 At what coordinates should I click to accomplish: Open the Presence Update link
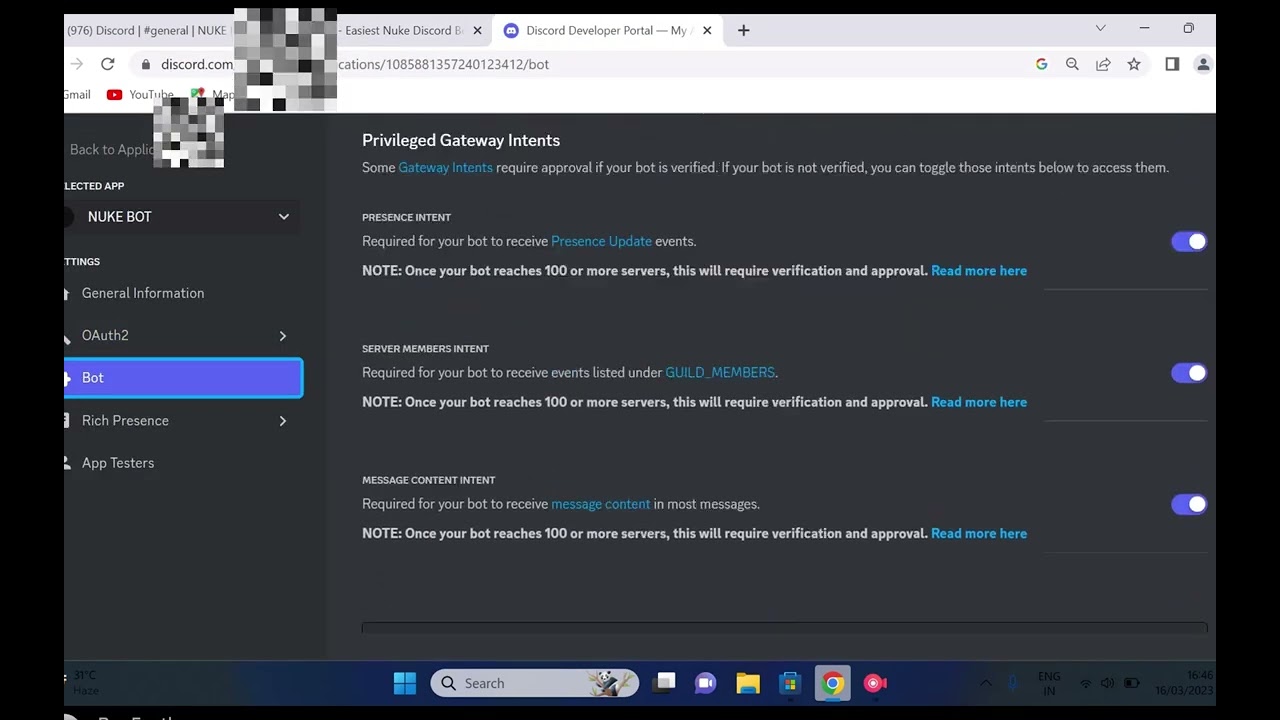601,241
